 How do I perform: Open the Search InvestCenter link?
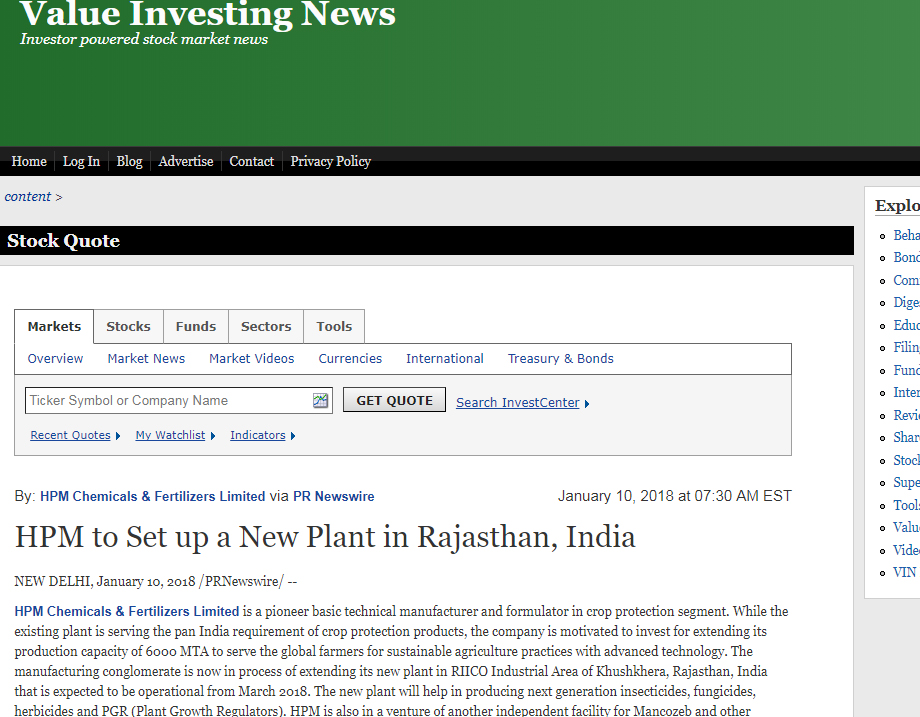click(x=518, y=403)
